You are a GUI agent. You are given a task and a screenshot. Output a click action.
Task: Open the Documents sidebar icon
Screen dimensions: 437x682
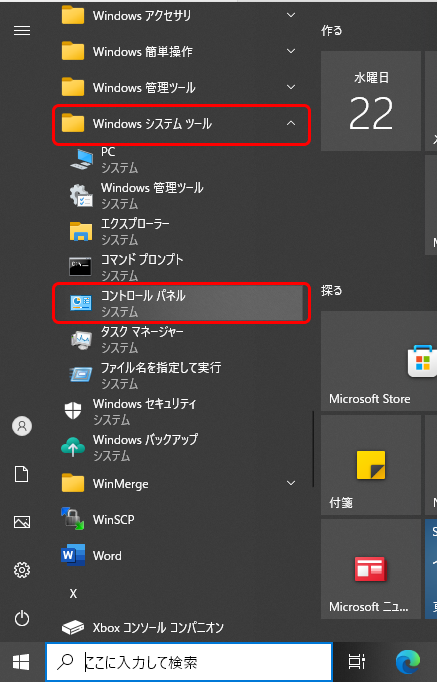(22, 474)
